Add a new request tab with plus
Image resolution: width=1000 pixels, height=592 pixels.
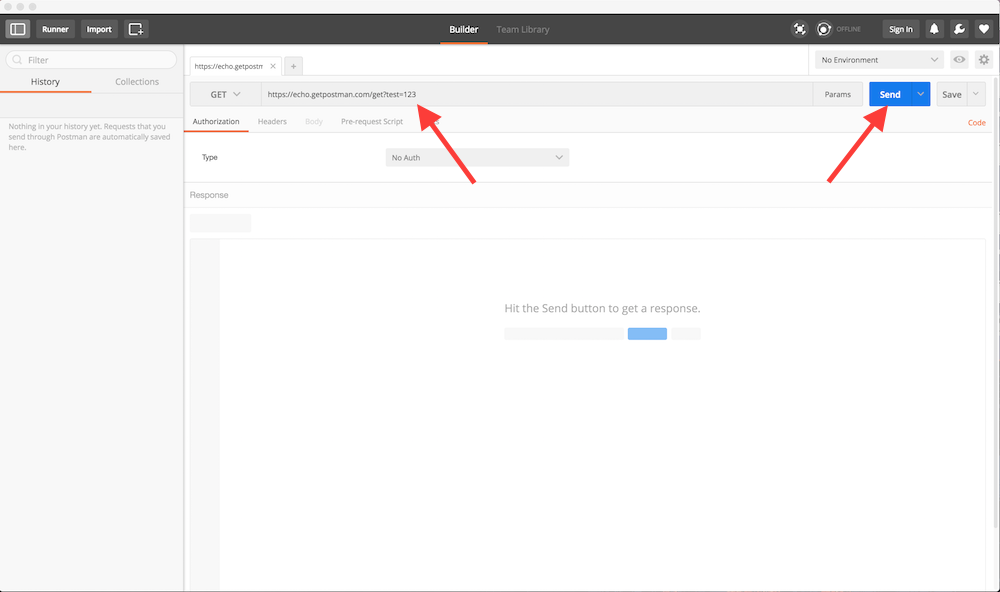[x=293, y=66]
